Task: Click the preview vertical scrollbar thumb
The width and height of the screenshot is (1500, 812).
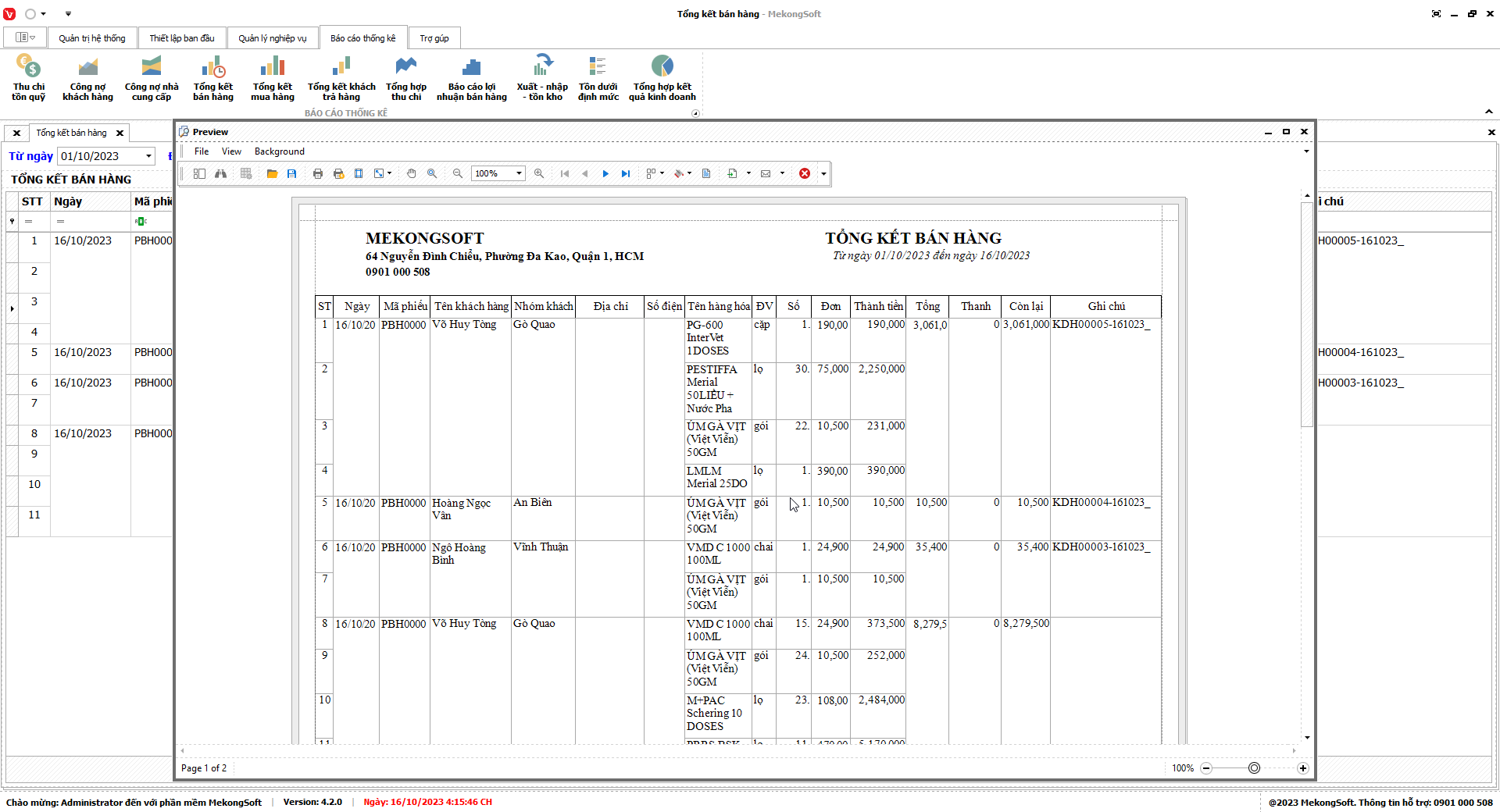Action: [1307, 314]
